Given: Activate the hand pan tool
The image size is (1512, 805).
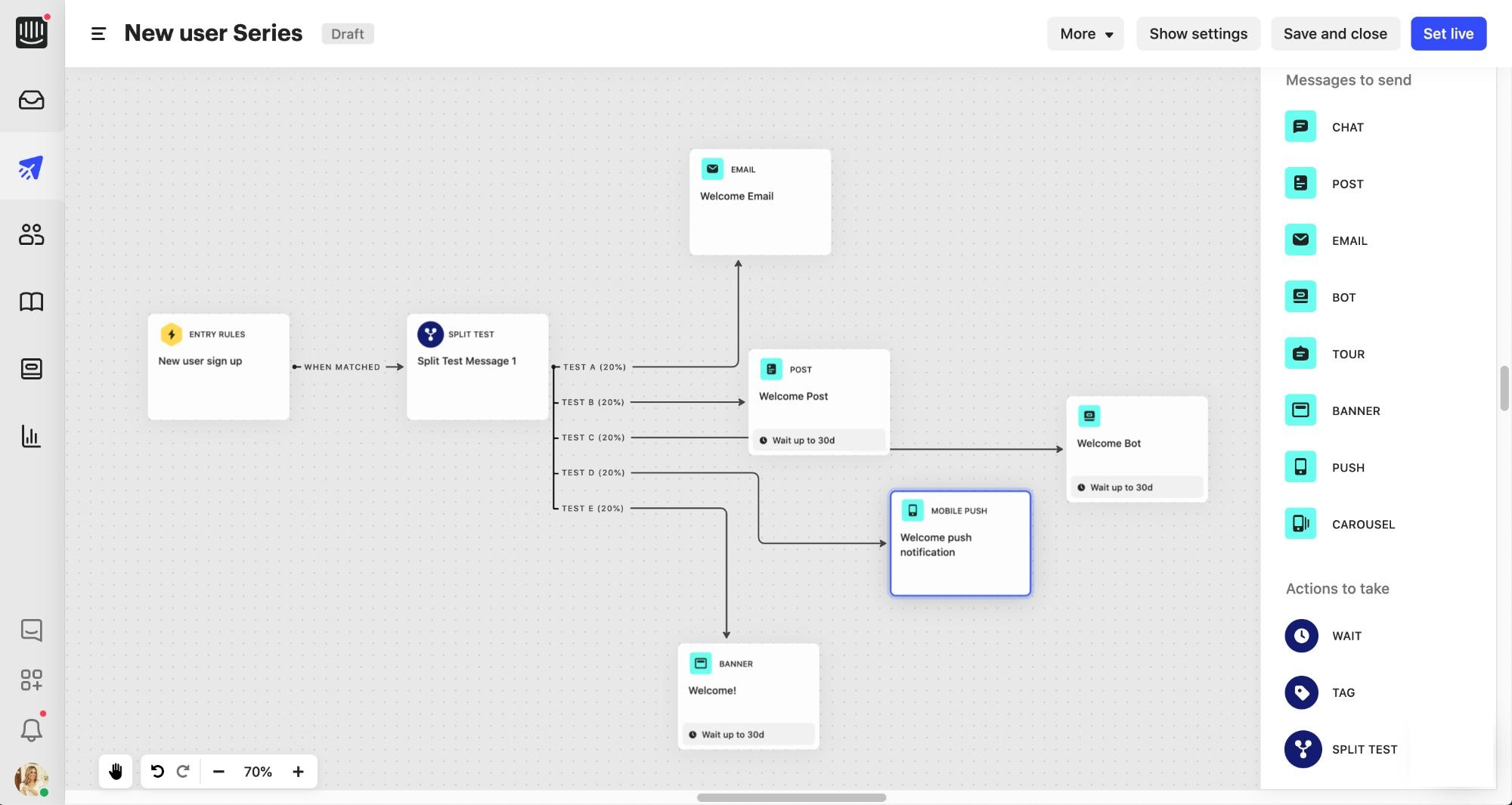Looking at the screenshot, I should click(x=116, y=771).
